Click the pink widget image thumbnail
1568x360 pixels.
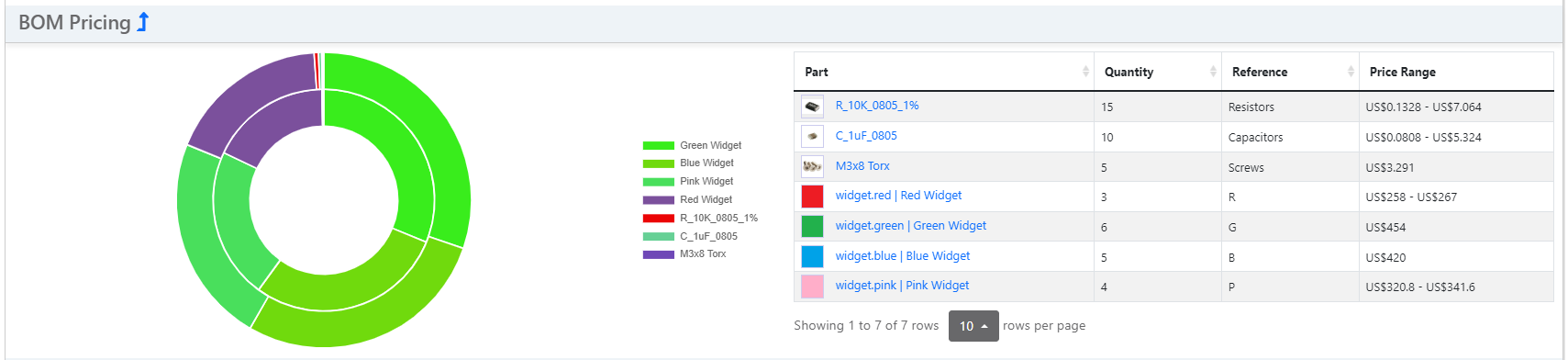pyautogui.click(x=812, y=287)
